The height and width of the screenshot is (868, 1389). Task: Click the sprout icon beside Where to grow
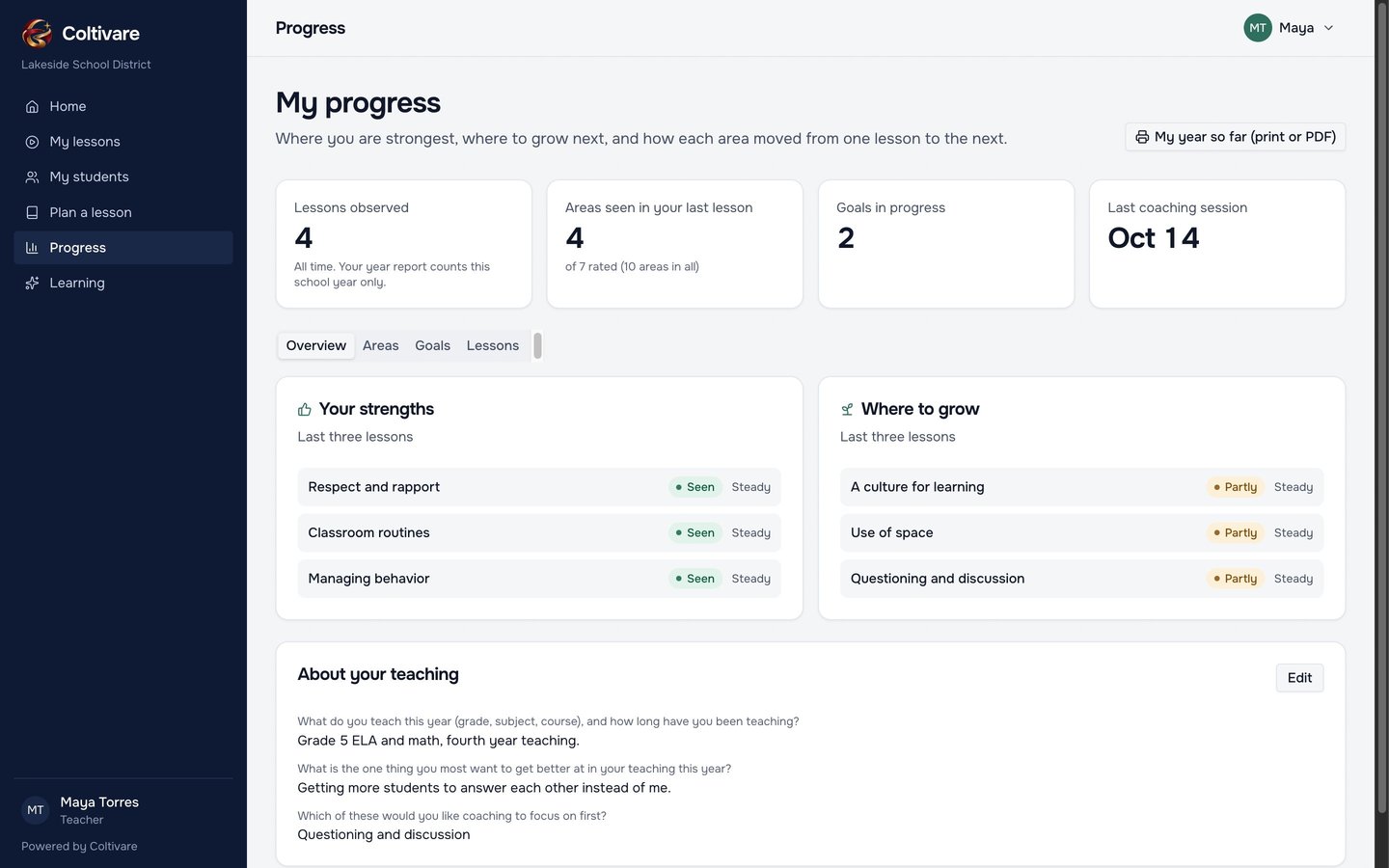(x=847, y=410)
